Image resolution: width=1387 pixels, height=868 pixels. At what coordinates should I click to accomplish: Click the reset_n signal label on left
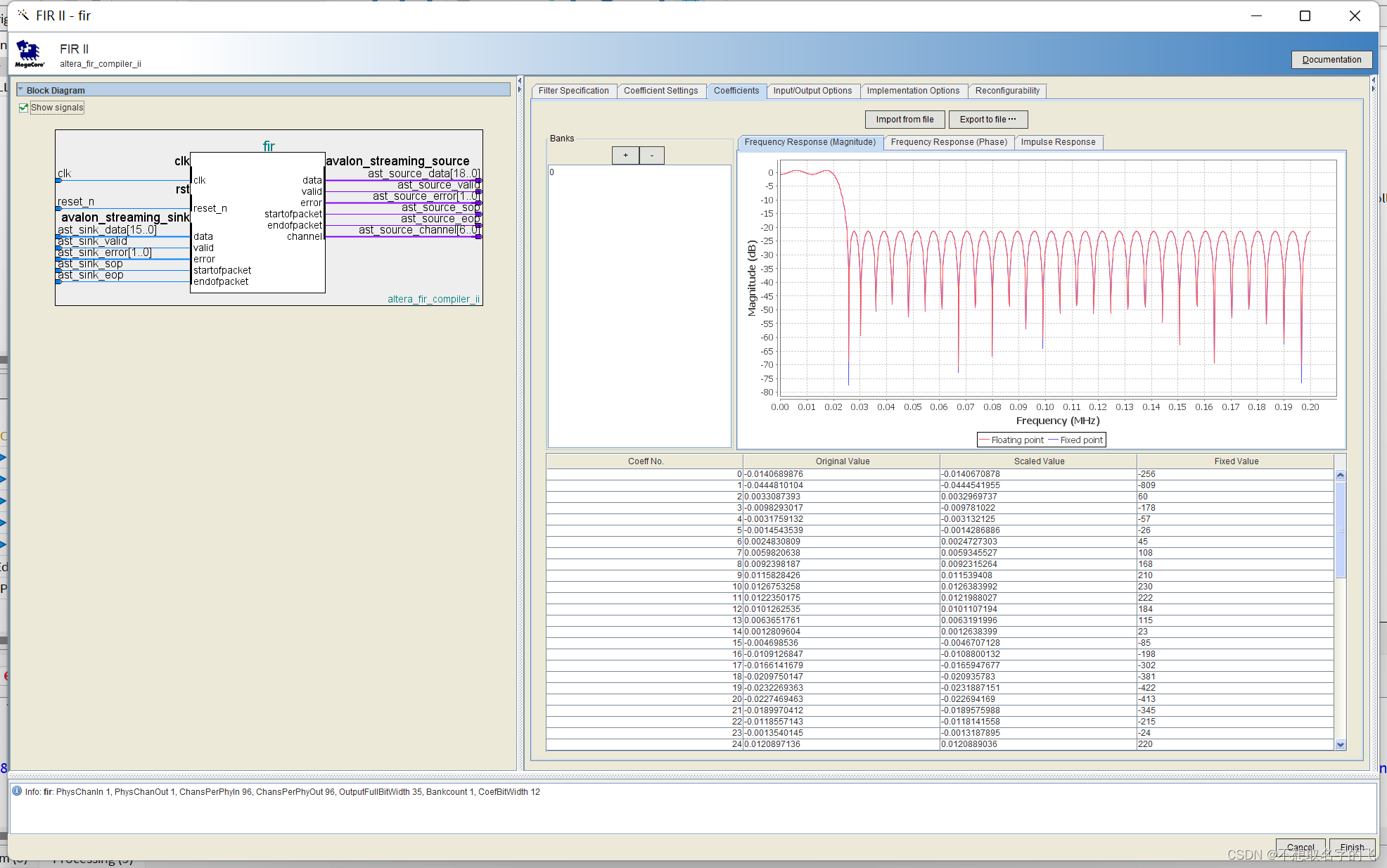(x=76, y=202)
